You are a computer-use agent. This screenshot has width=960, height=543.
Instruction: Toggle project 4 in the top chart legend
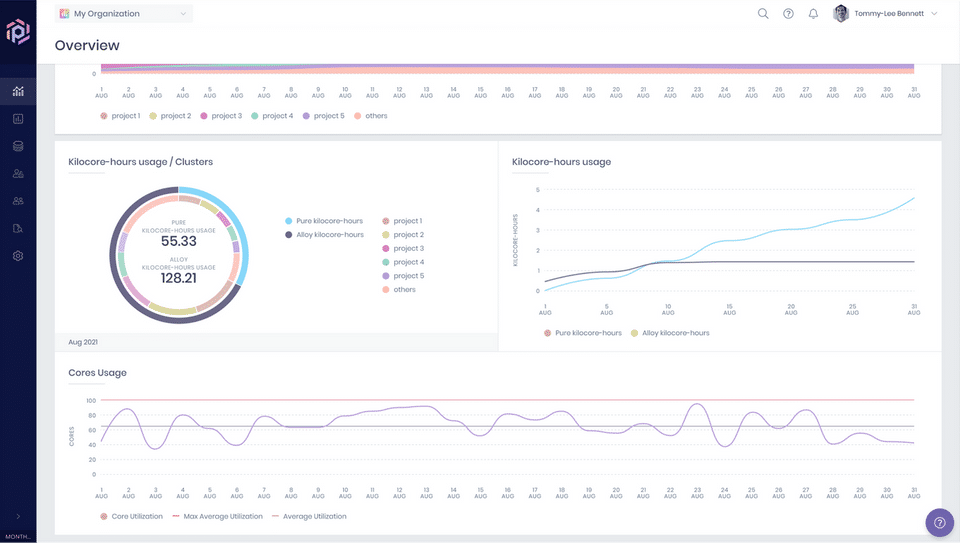(272, 116)
